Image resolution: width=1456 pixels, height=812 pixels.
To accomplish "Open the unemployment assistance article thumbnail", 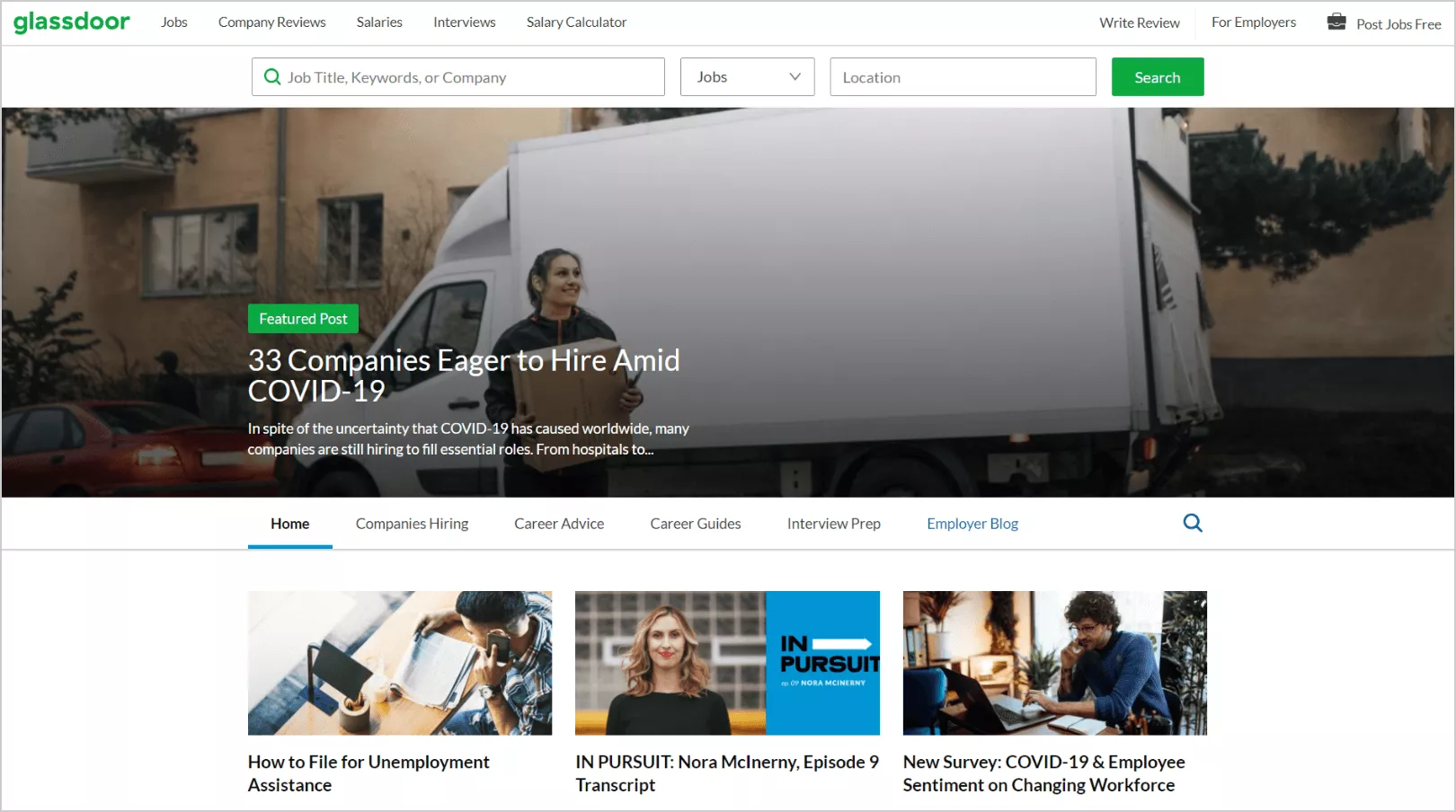I will point(400,663).
